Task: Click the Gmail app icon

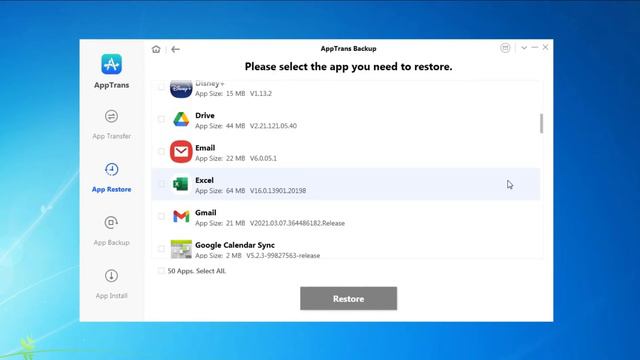Action: point(181,216)
